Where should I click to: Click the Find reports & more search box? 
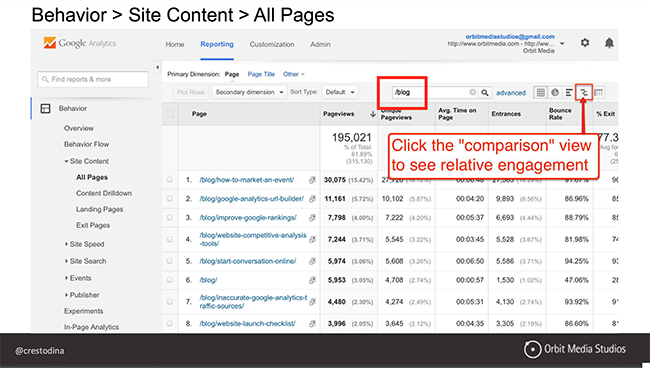point(93,79)
